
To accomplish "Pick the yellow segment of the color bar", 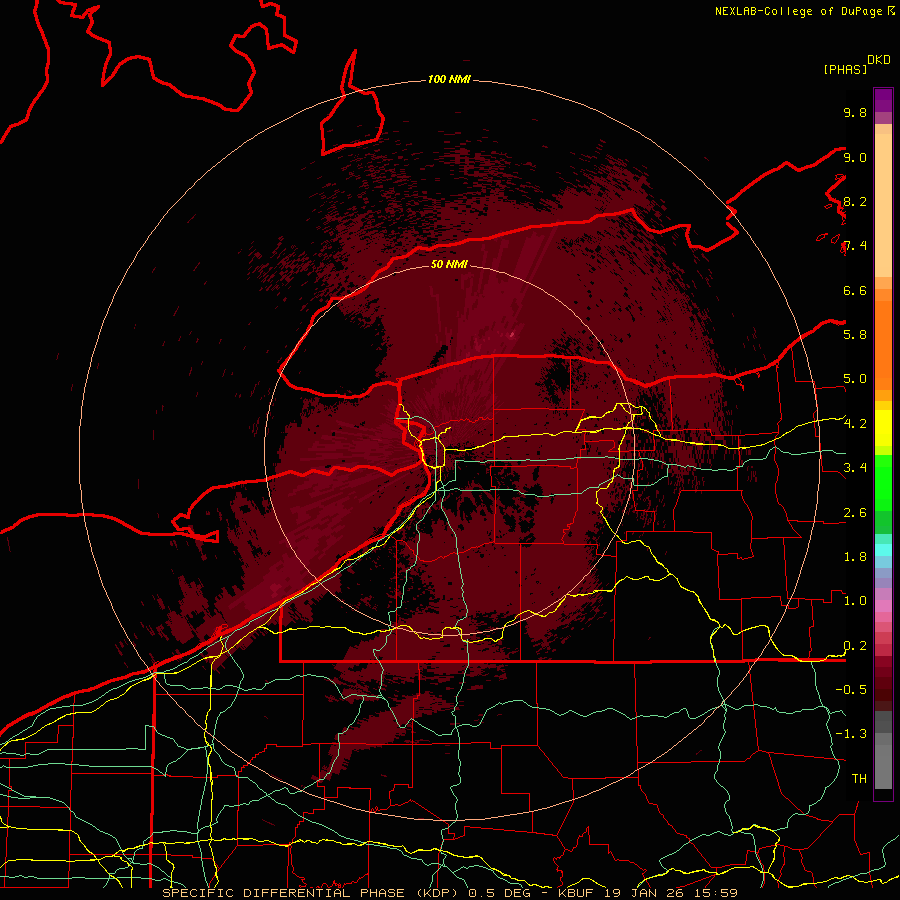I will click(x=883, y=428).
